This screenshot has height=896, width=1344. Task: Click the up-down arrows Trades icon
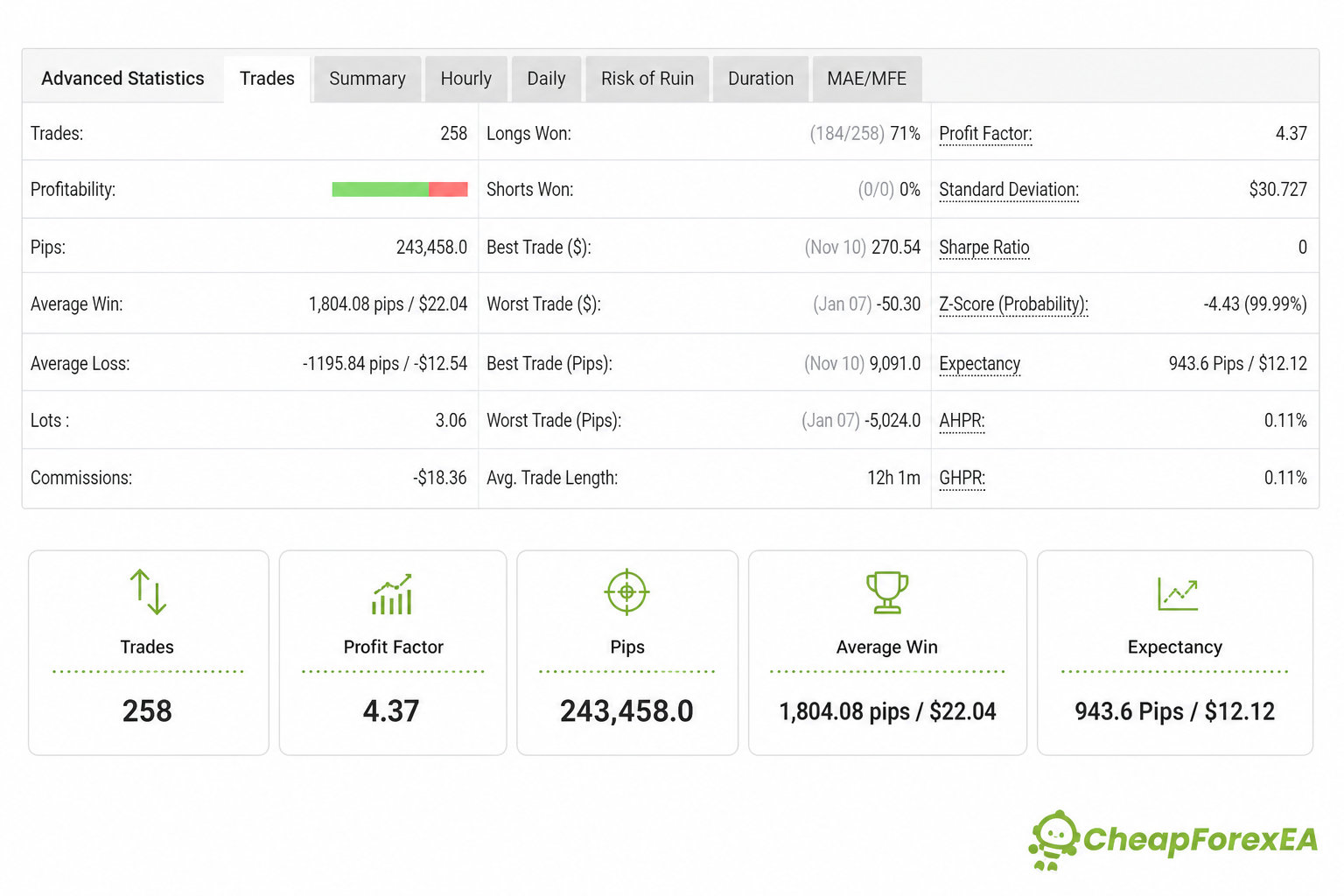coord(148,591)
